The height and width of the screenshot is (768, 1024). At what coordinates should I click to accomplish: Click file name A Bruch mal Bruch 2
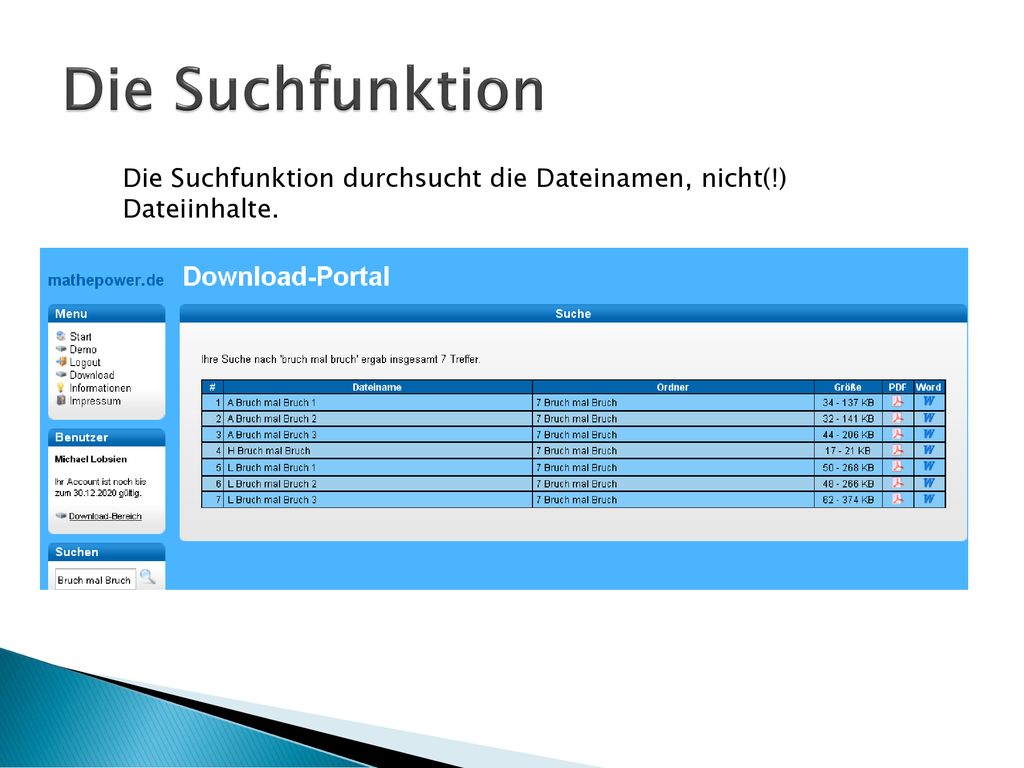coord(272,419)
